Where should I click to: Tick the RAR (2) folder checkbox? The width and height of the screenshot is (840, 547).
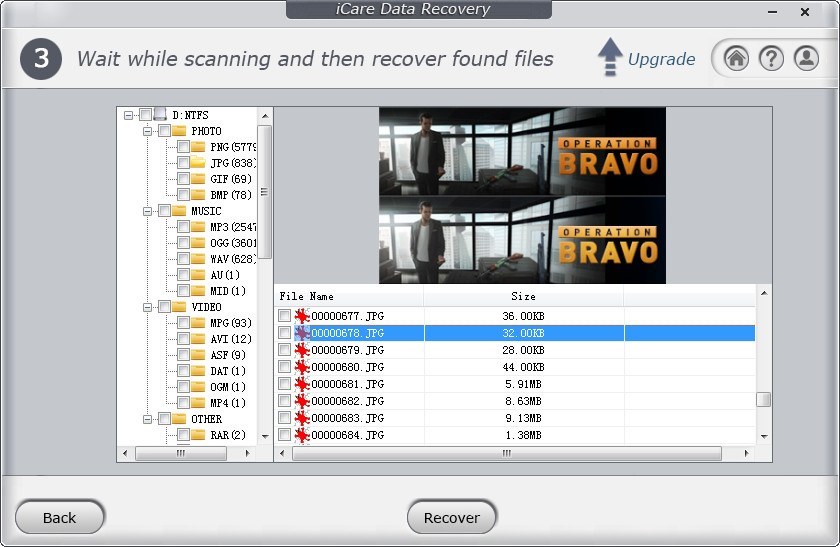[183, 434]
